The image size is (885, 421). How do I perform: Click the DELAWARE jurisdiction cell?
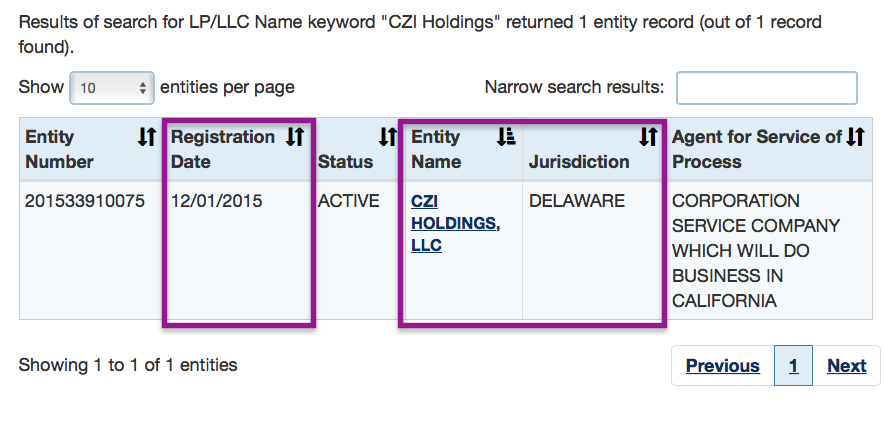point(577,201)
